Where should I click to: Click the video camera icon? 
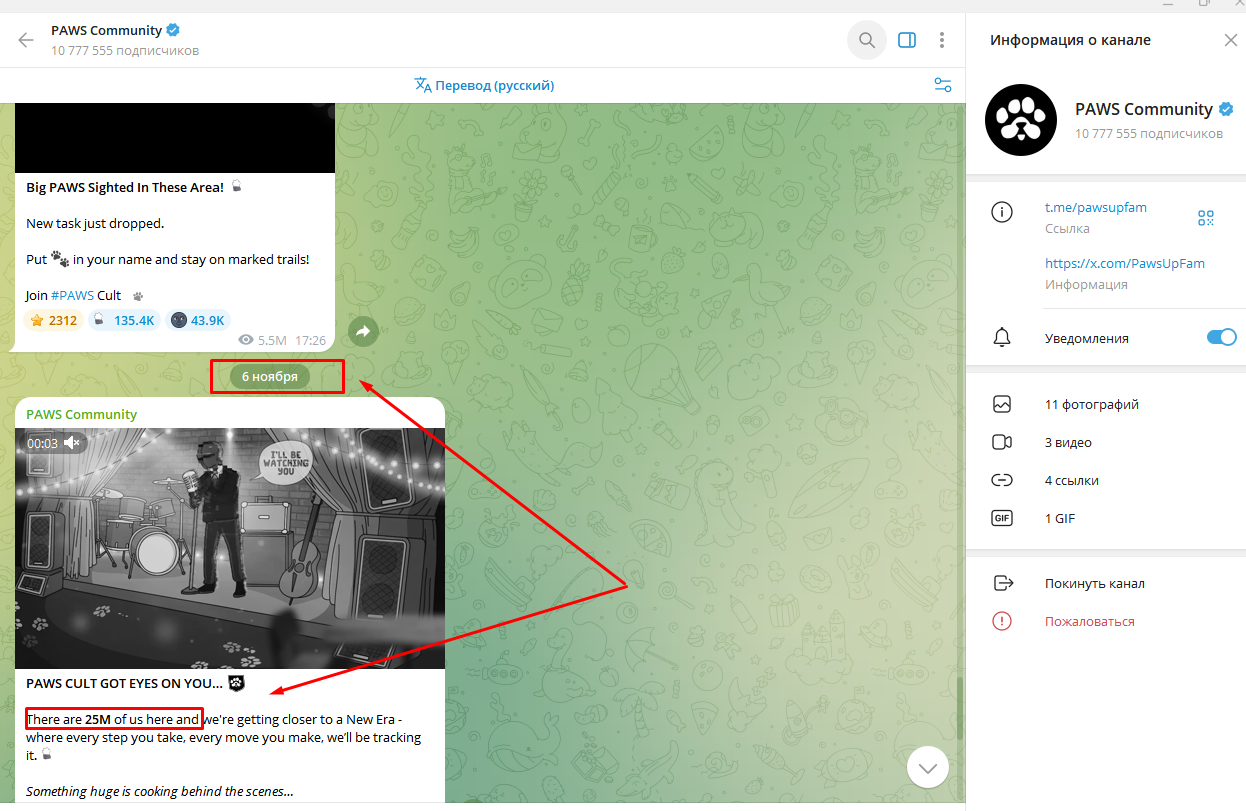(x=1001, y=442)
